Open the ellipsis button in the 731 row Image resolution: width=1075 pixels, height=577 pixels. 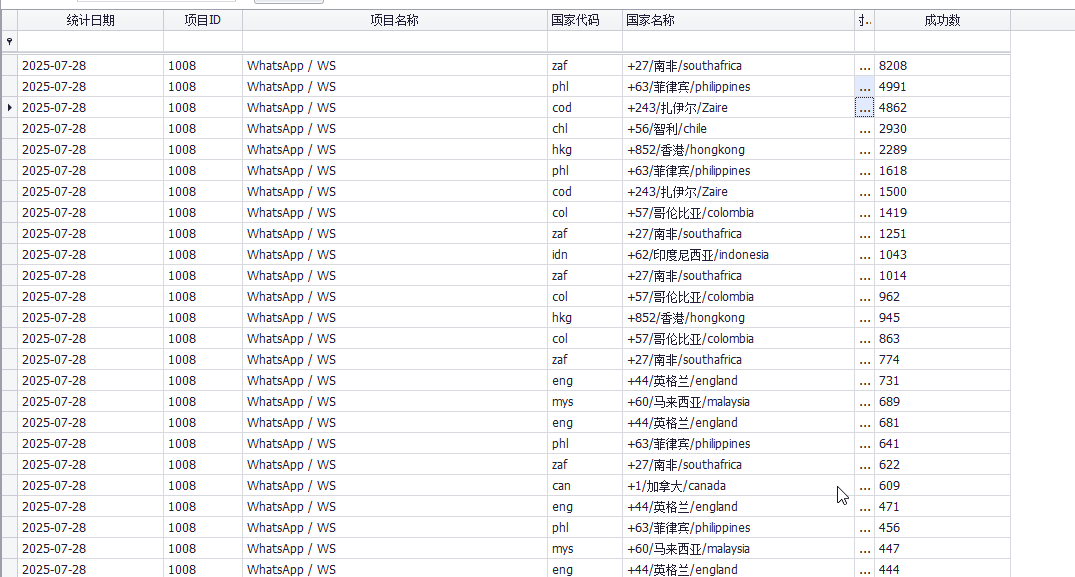pos(865,381)
